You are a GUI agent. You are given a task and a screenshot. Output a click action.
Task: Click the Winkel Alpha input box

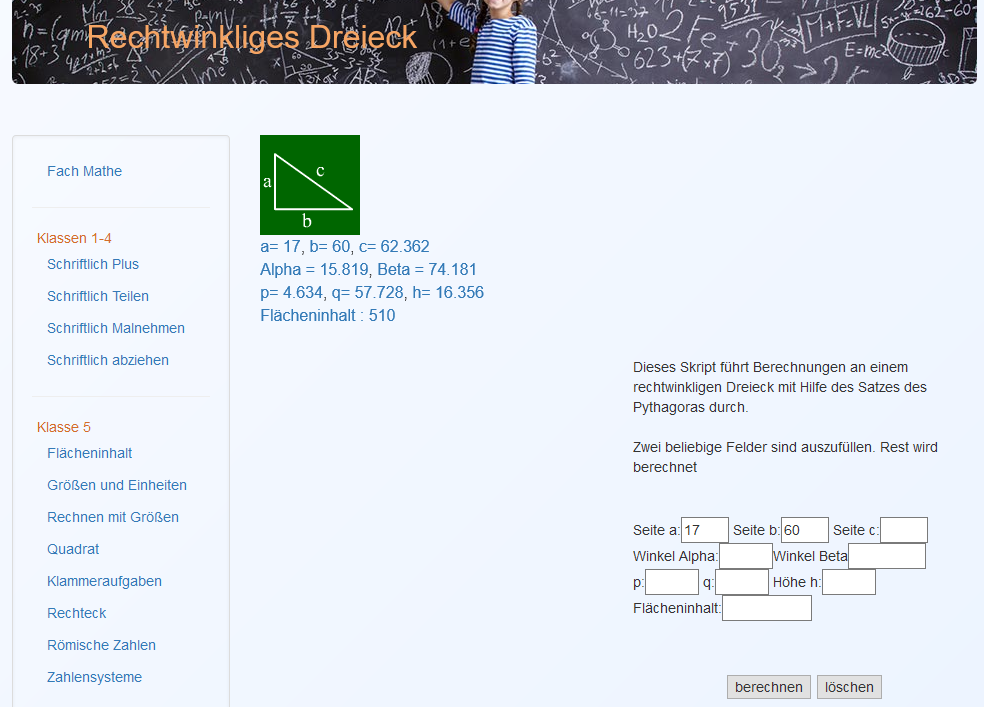tap(745, 556)
